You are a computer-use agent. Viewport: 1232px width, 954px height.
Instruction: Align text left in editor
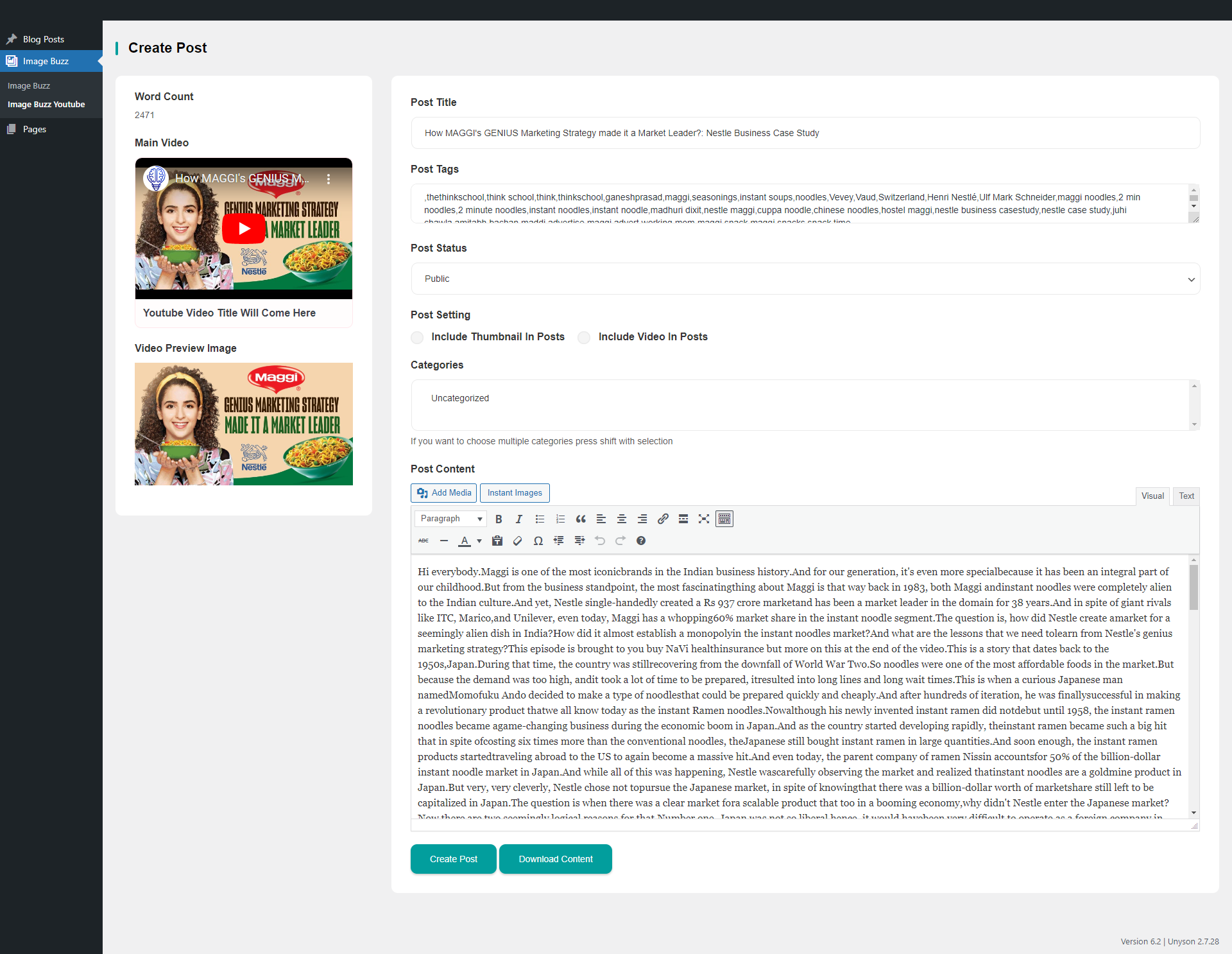point(601,519)
